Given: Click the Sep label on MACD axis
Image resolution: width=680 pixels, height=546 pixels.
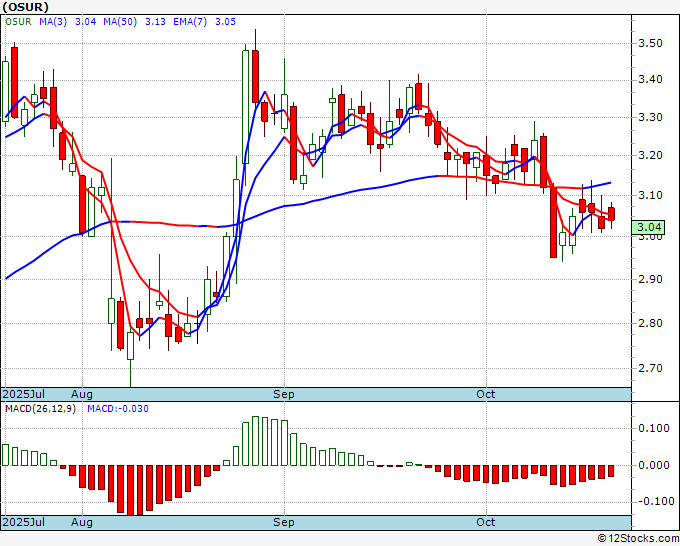Looking at the screenshot, I should pyautogui.click(x=284, y=522).
